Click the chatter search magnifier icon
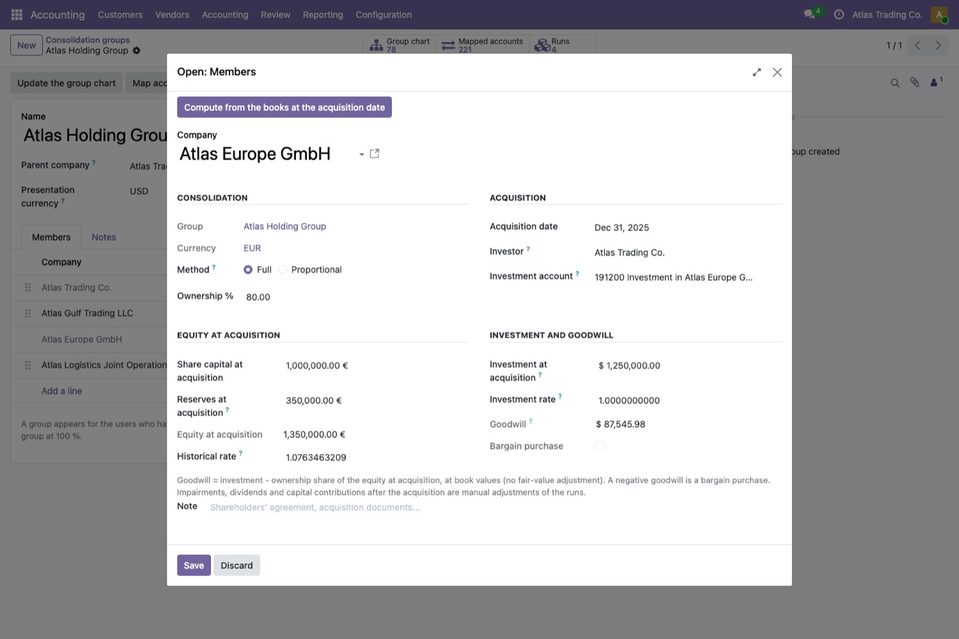Image resolution: width=959 pixels, height=639 pixels. (895, 83)
